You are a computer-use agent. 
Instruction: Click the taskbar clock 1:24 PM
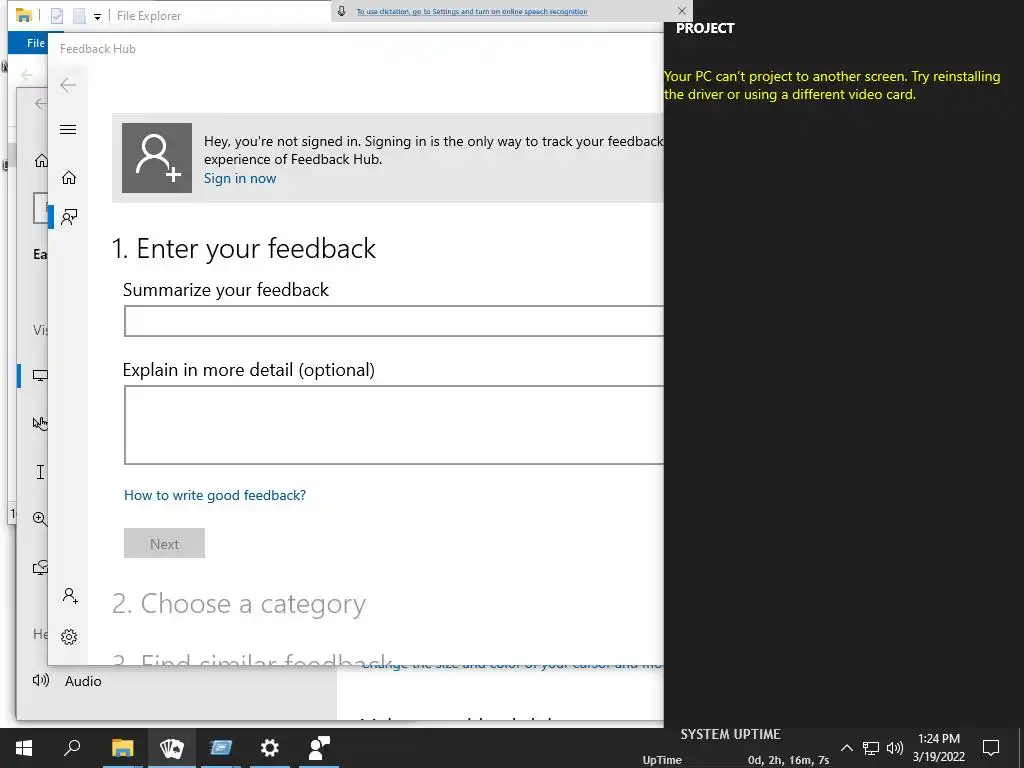point(938,739)
